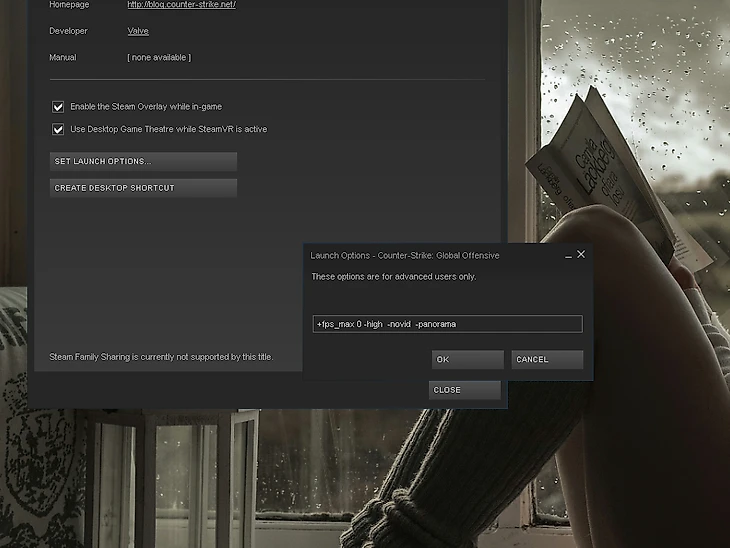Click the Launch Options dialog title text
Image resolution: width=730 pixels, height=548 pixels.
pyautogui.click(x=405, y=256)
